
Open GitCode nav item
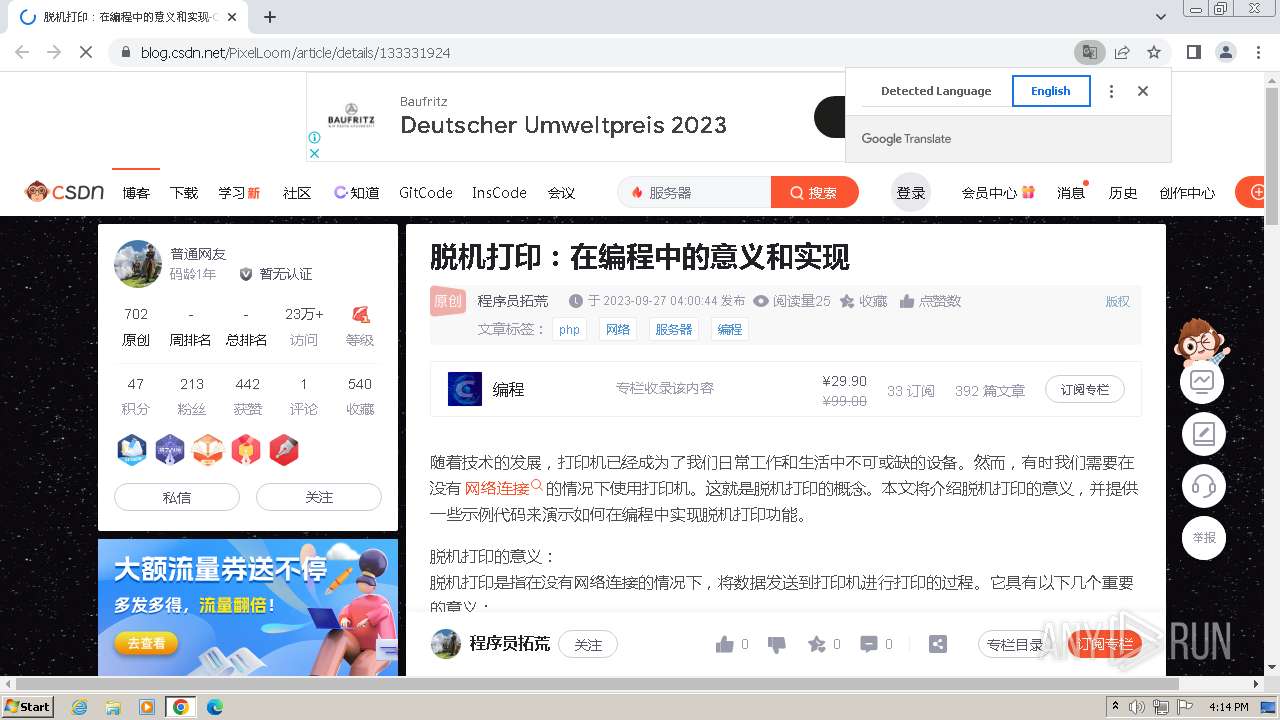point(426,193)
